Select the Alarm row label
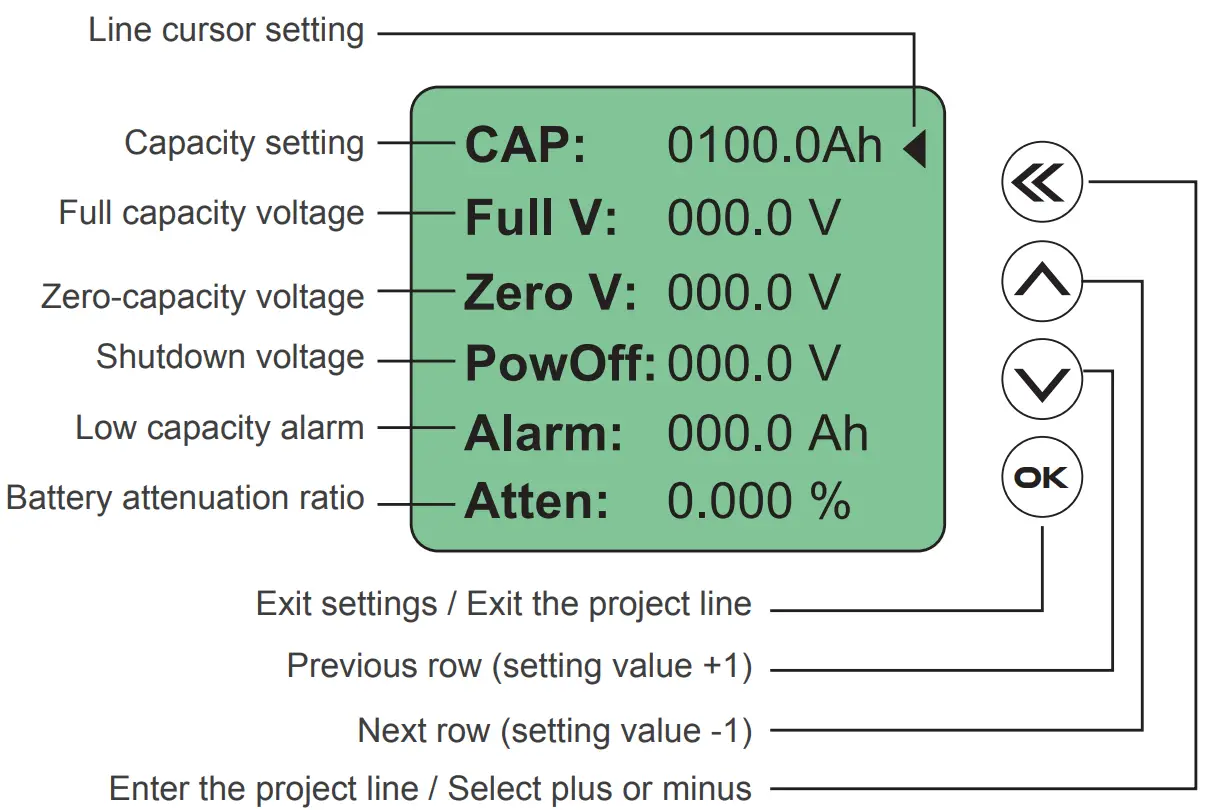 (543, 435)
